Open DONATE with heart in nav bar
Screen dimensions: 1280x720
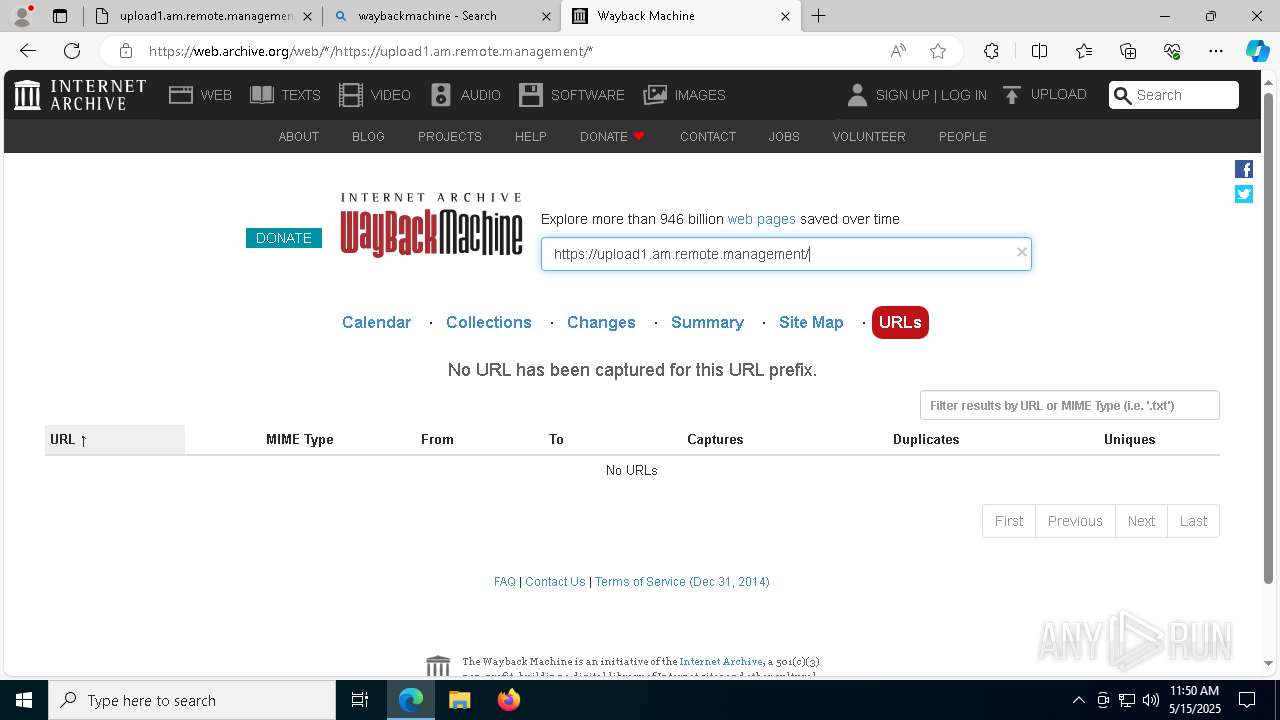(x=612, y=136)
